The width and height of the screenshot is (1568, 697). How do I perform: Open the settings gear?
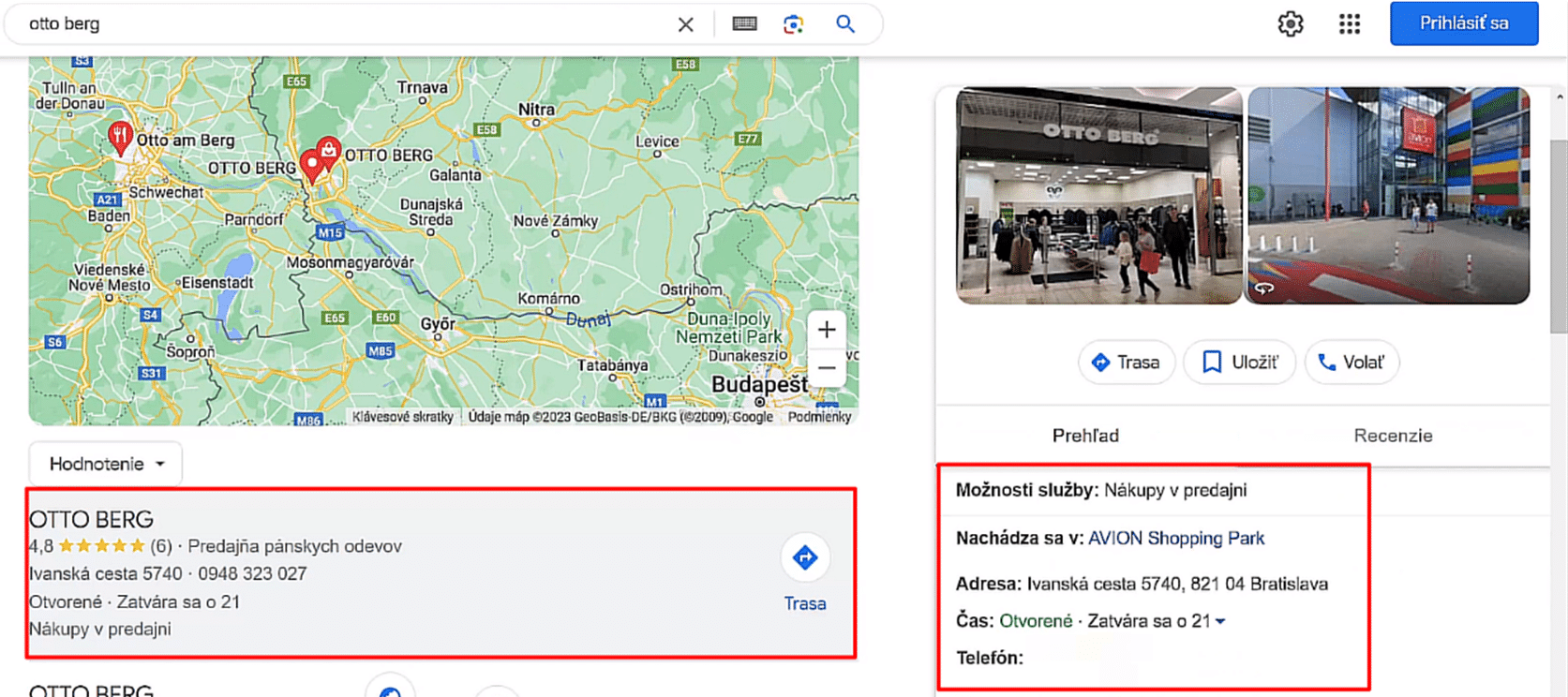(x=1291, y=23)
